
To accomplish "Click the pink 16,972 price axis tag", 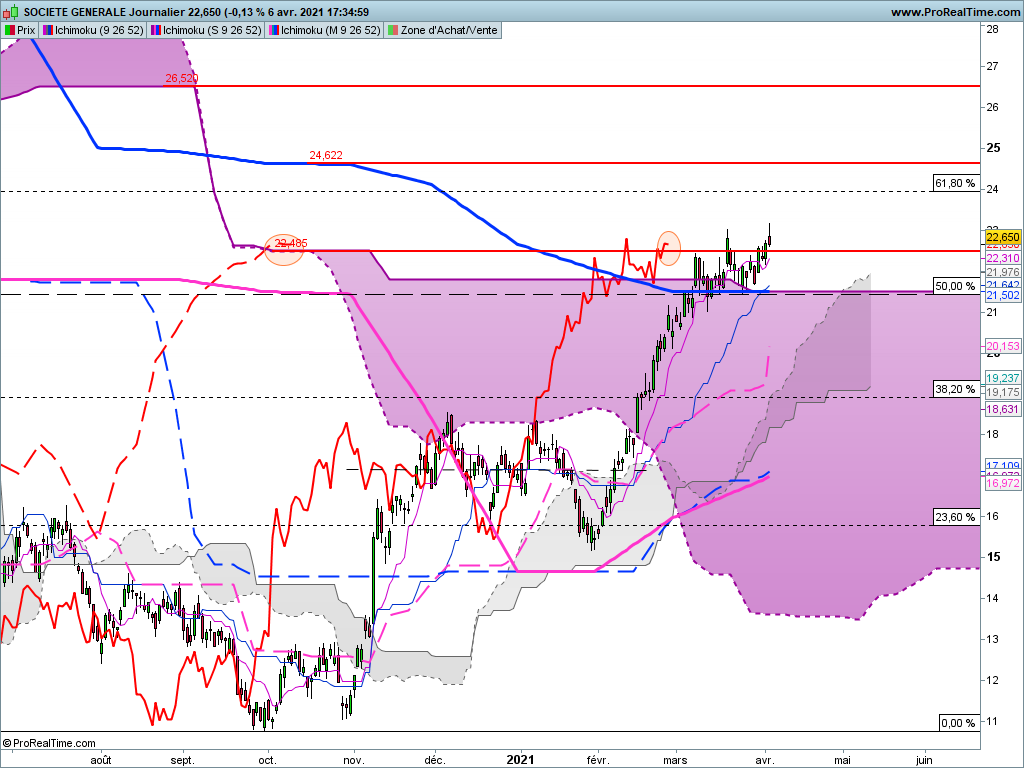I will pyautogui.click(x=1002, y=483).
